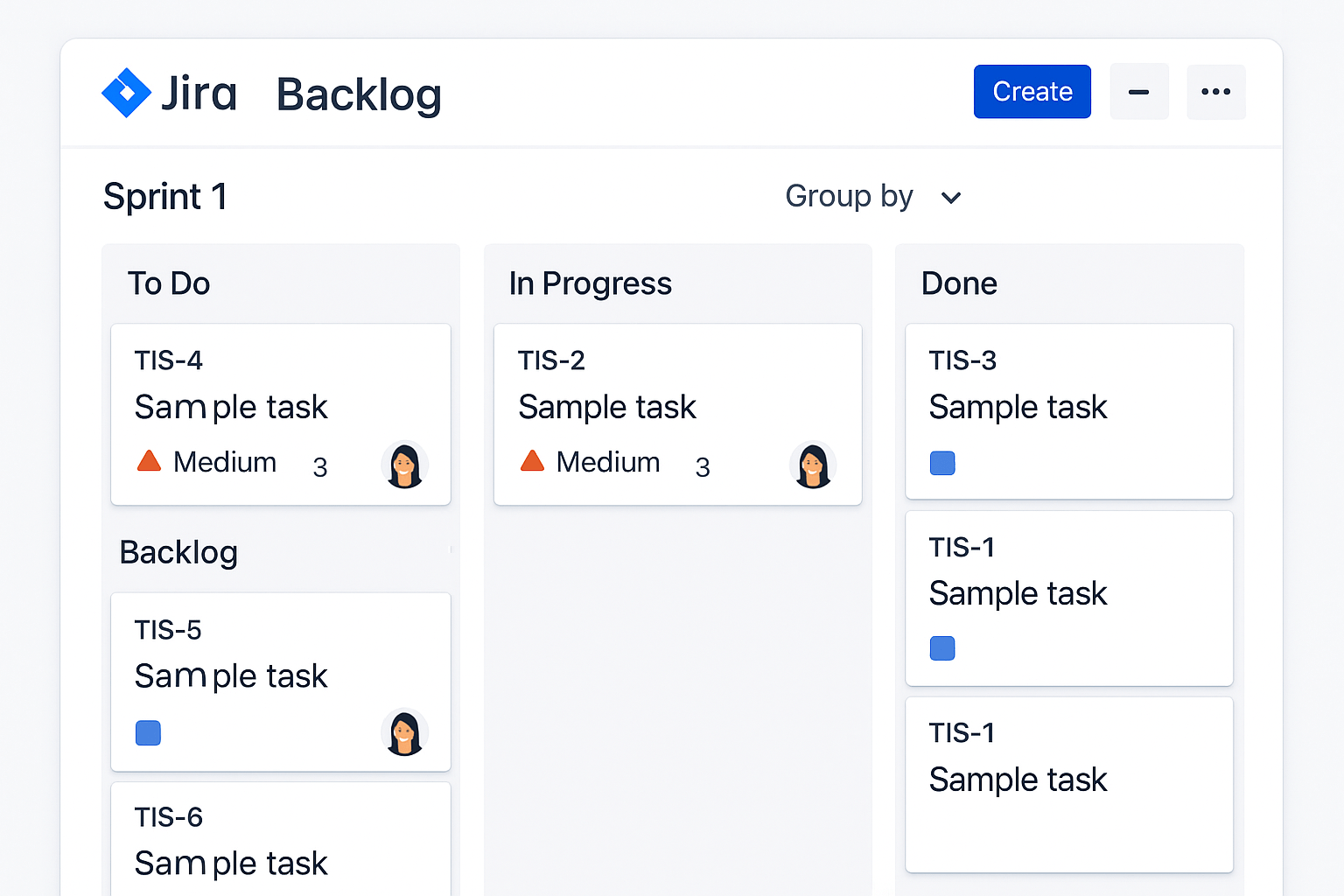This screenshot has width=1344, height=896.
Task: Click the Sample task title on TIS-6
Action: [231, 864]
